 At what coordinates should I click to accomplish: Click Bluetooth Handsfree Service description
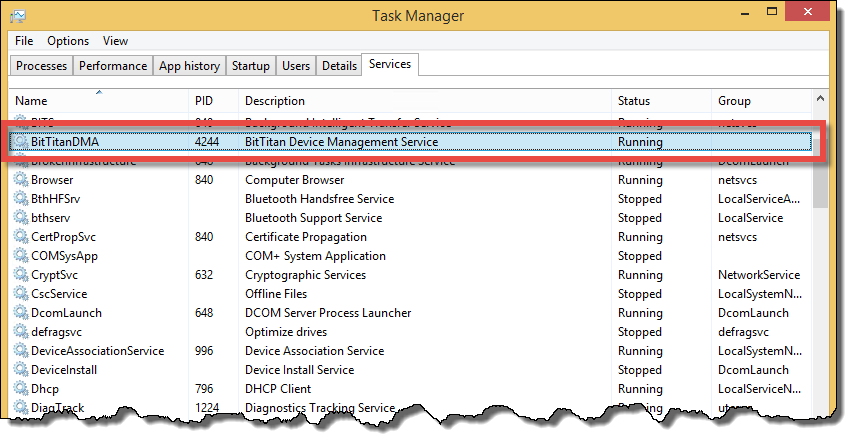(320, 199)
